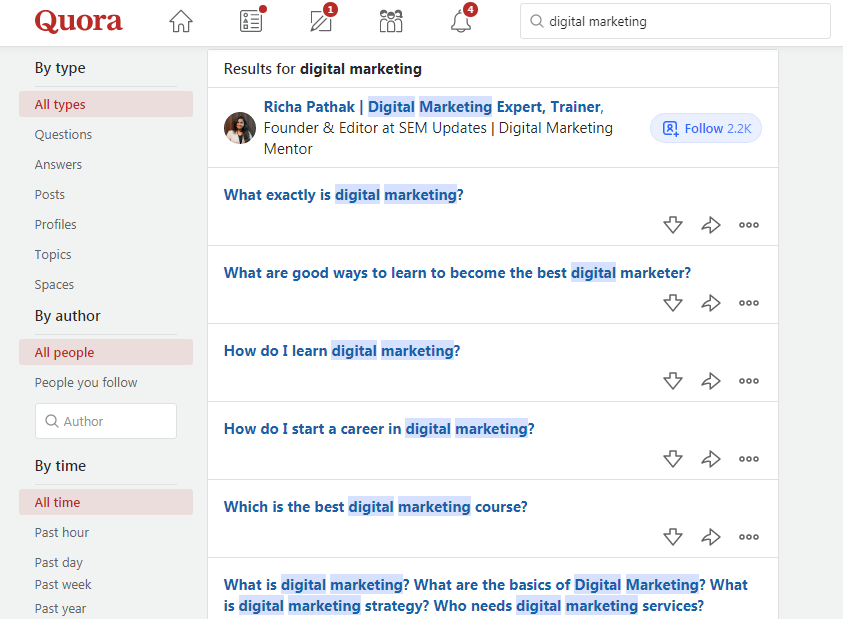Click the search box magnifier icon

(537, 21)
